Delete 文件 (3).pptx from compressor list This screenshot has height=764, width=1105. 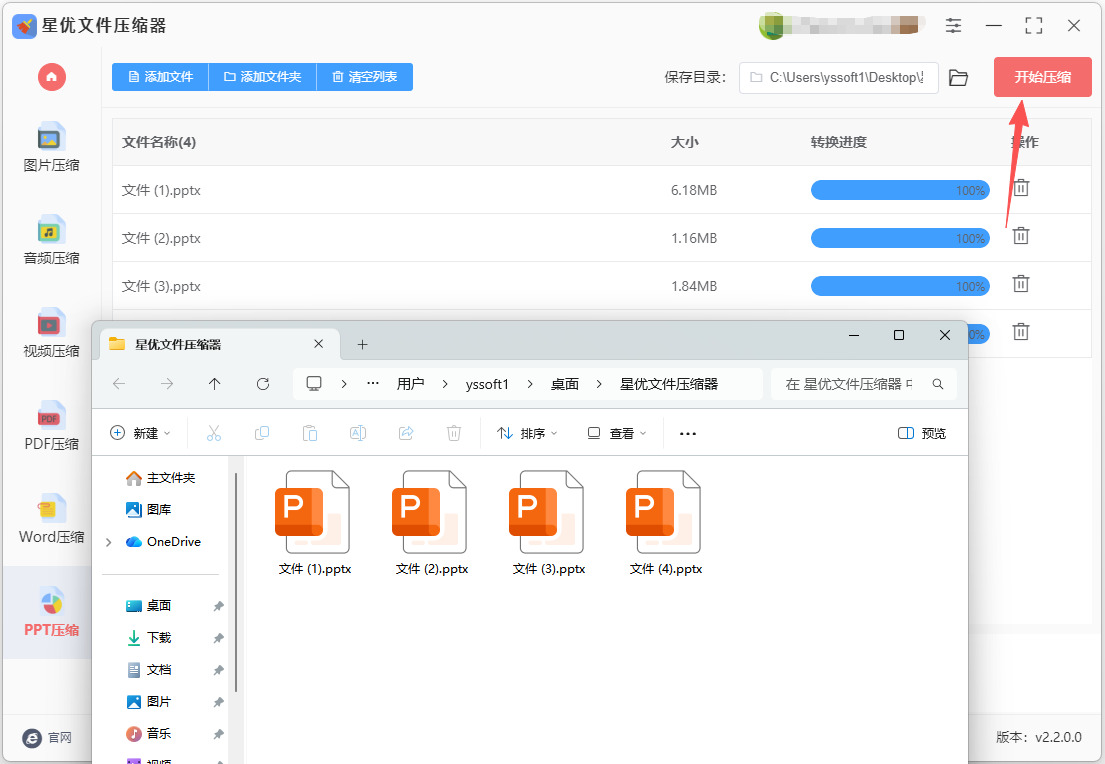(1021, 284)
